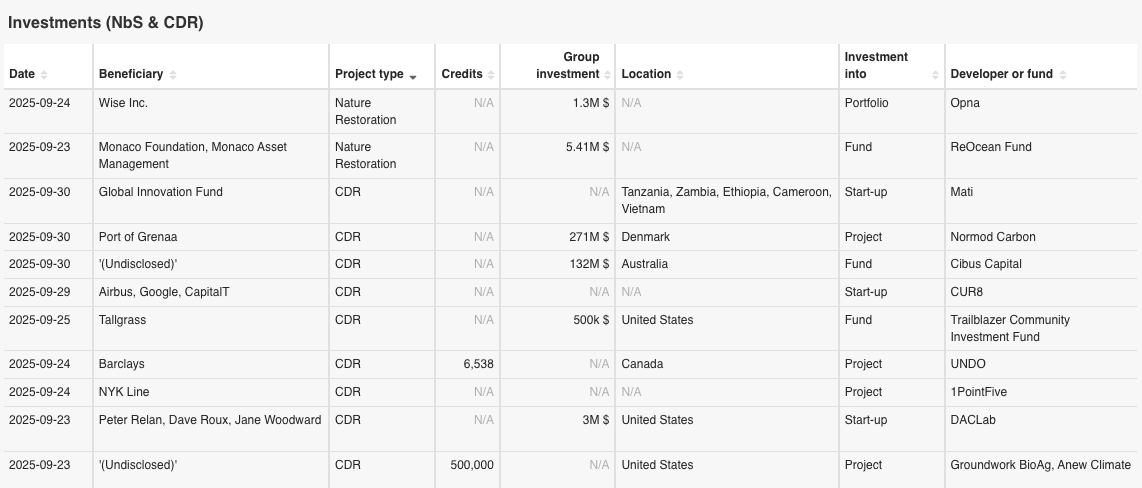Click the Group investment sort icon

607,75
